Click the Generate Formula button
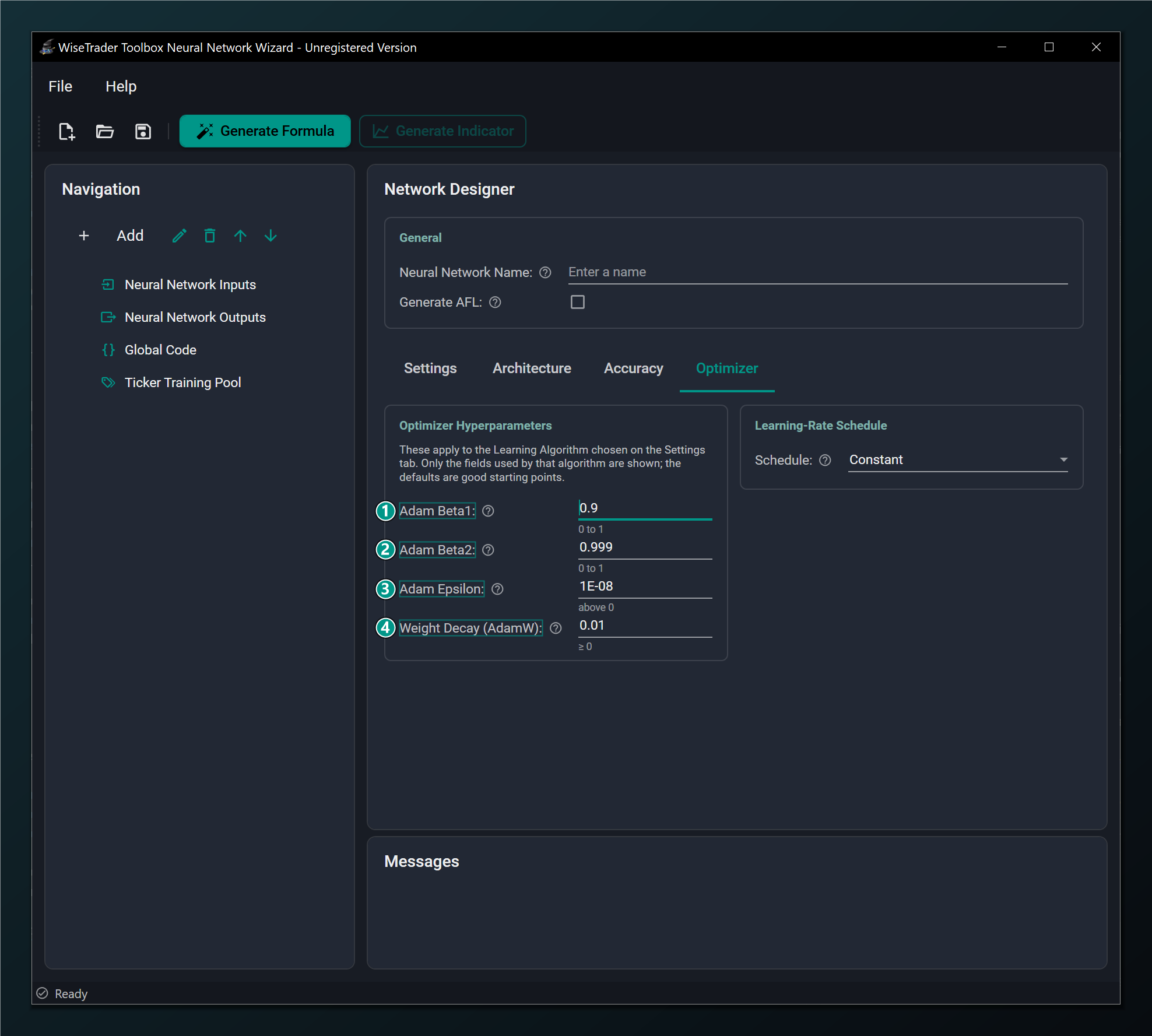The height and width of the screenshot is (1036, 1152). (265, 131)
